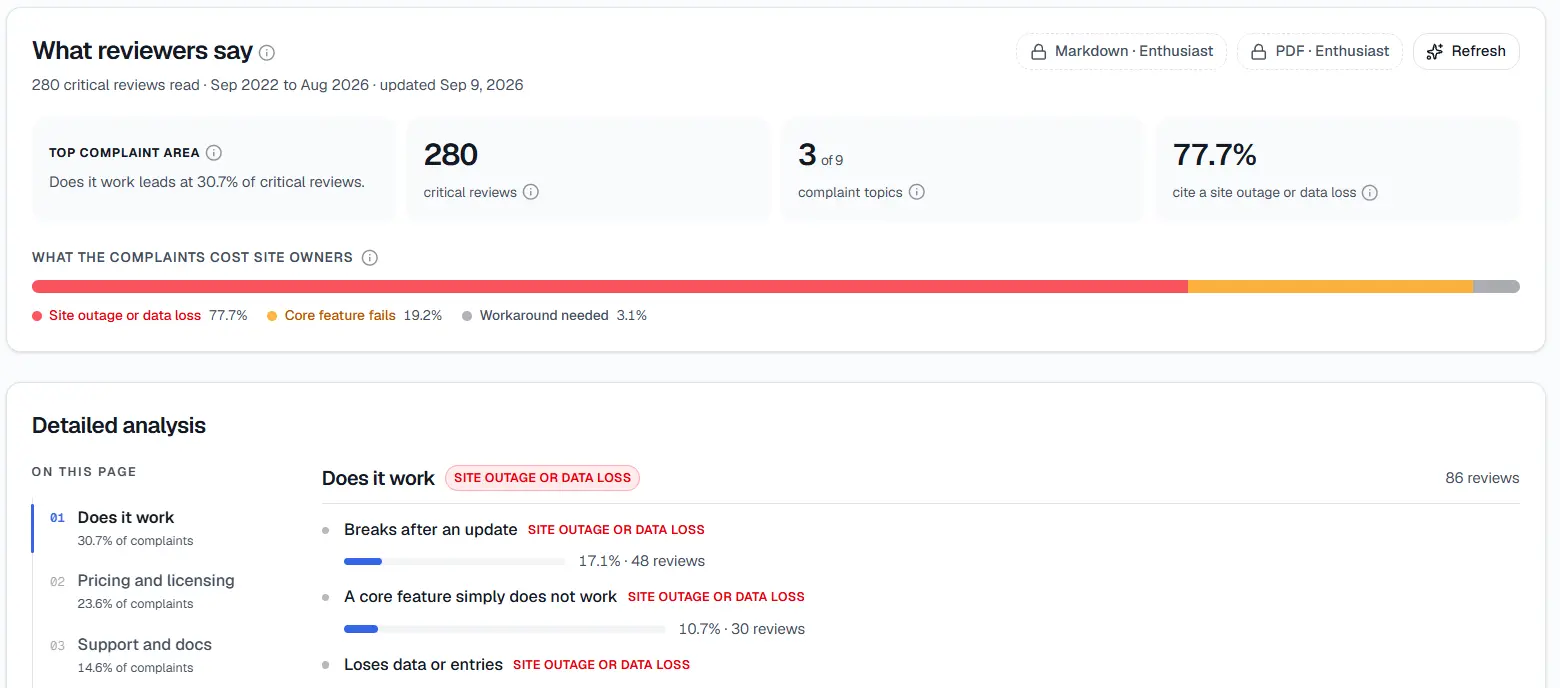Viewport: 1560px width, 688px height.
Task: Click the On This Page label
Action: [84, 472]
